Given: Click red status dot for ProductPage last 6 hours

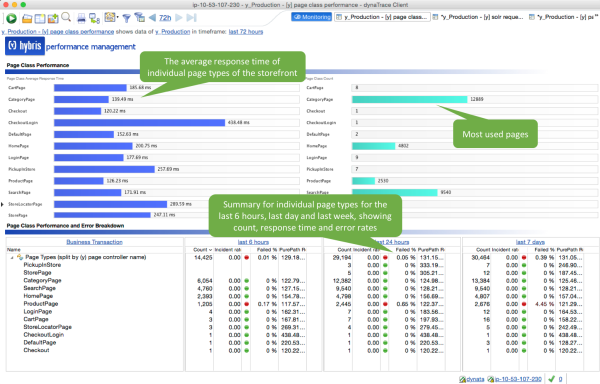Looking at the screenshot, I should (246, 304).
